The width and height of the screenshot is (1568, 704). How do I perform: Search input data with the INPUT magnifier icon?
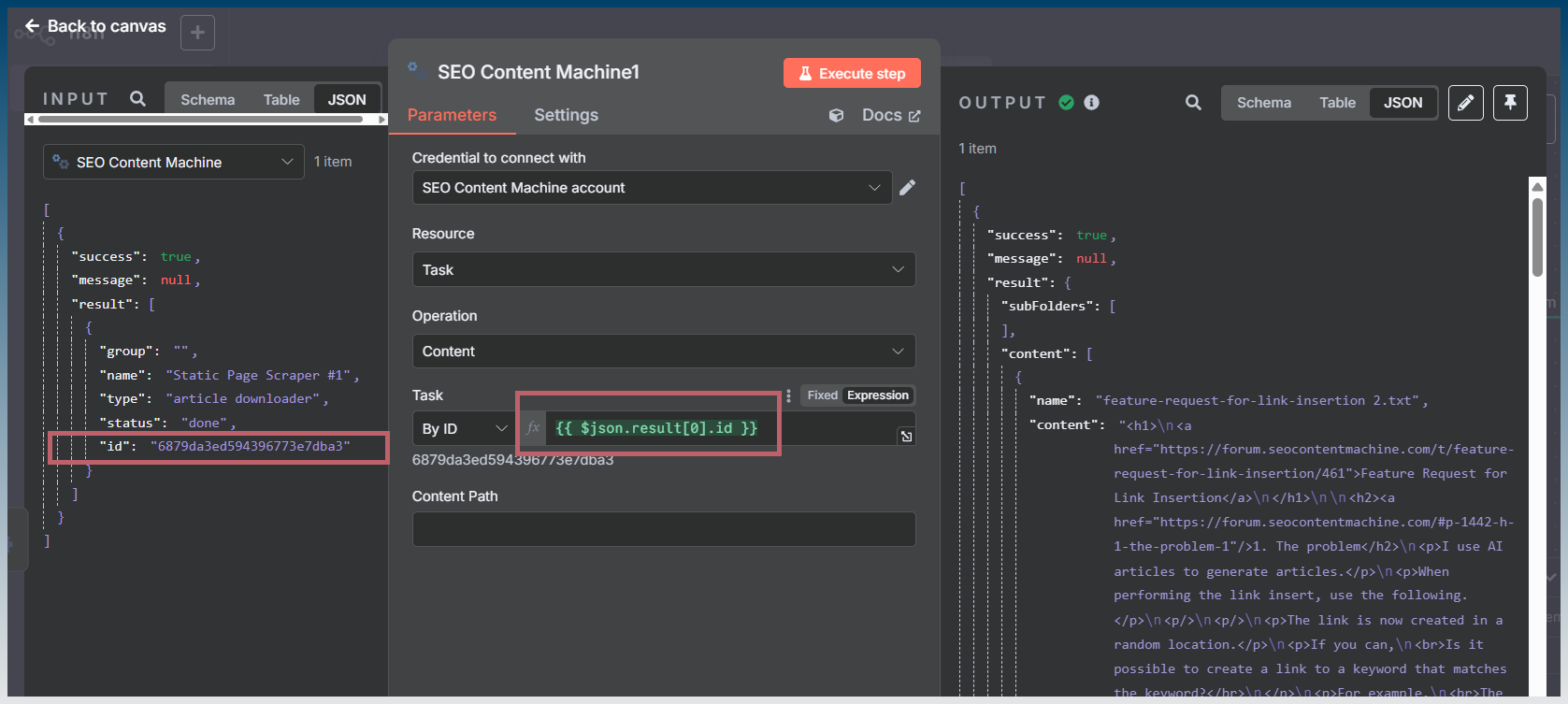(138, 98)
